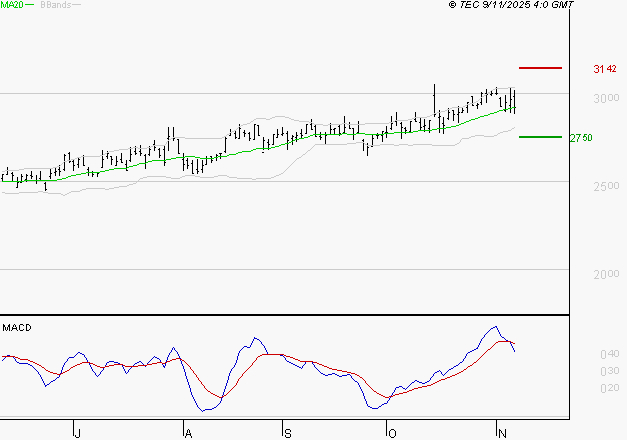Click the red 31.42 resistance value
This screenshot has width=627, height=440.
coord(605,69)
